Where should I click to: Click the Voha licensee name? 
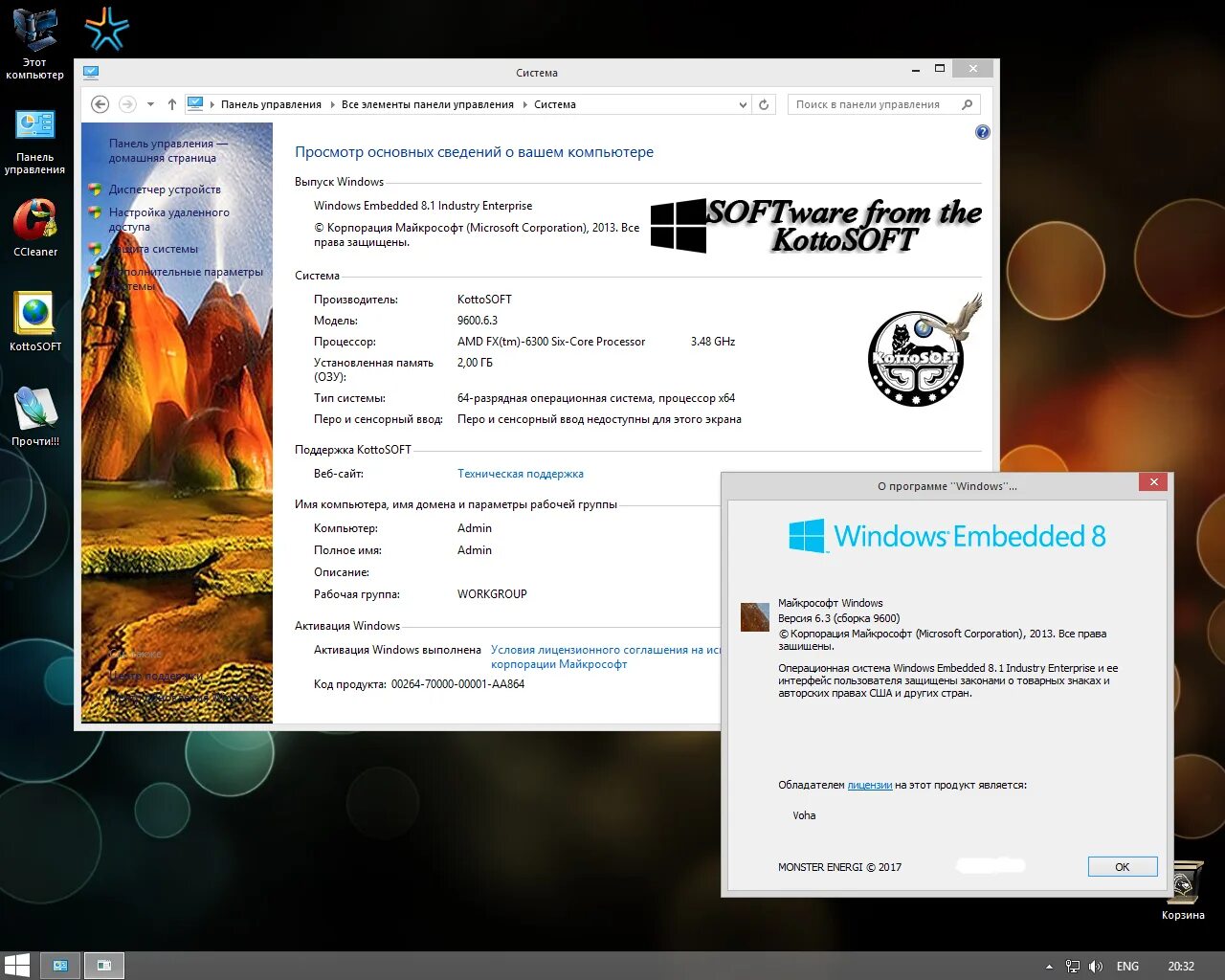[804, 815]
